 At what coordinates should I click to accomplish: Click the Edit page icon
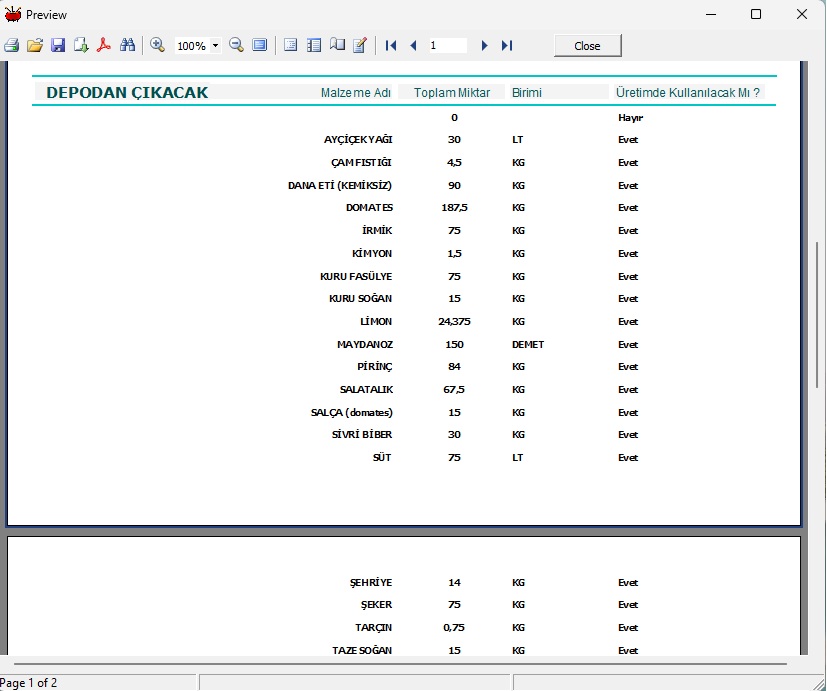(360, 46)
